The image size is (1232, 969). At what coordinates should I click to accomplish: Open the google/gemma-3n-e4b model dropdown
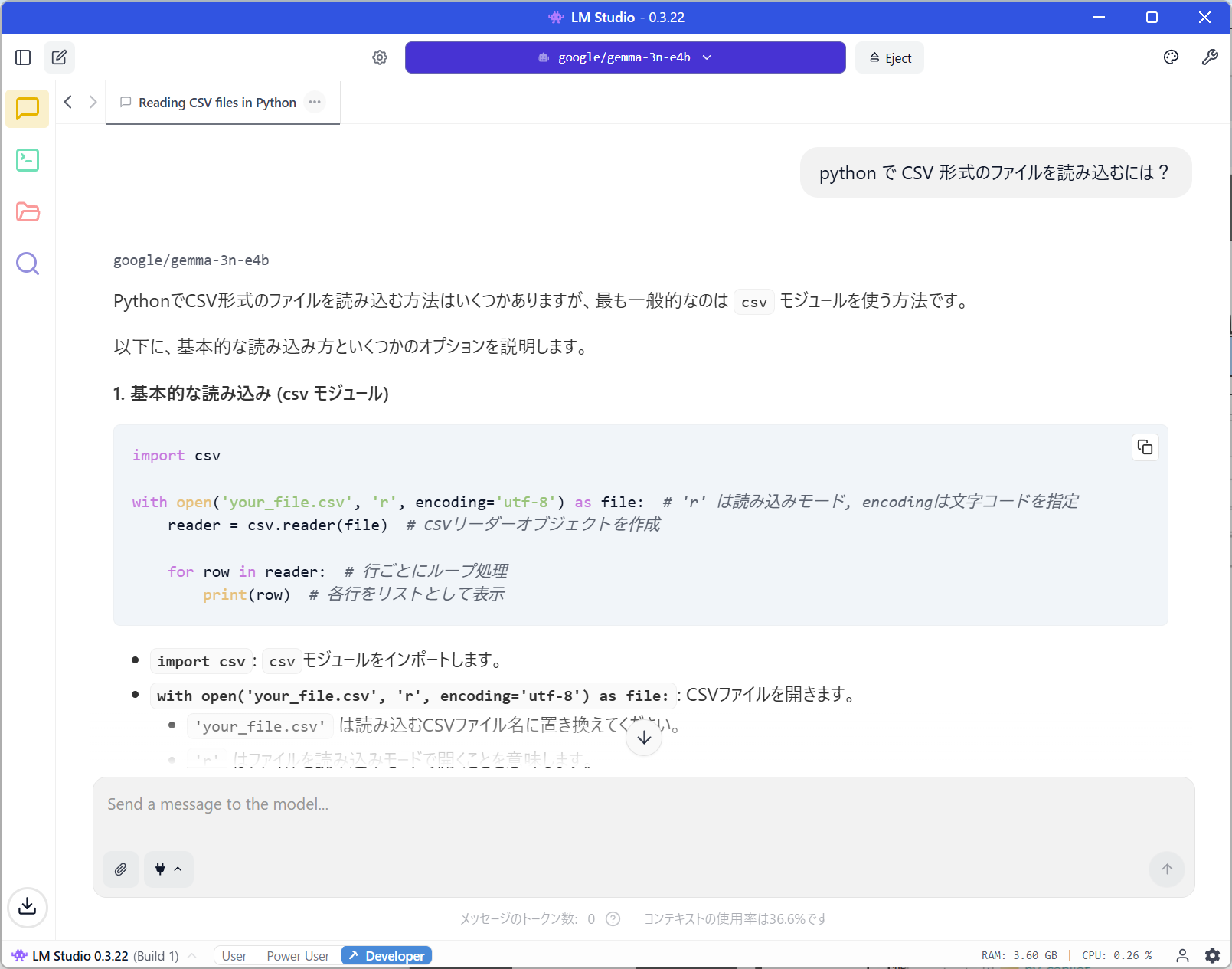tap(625, 57)
